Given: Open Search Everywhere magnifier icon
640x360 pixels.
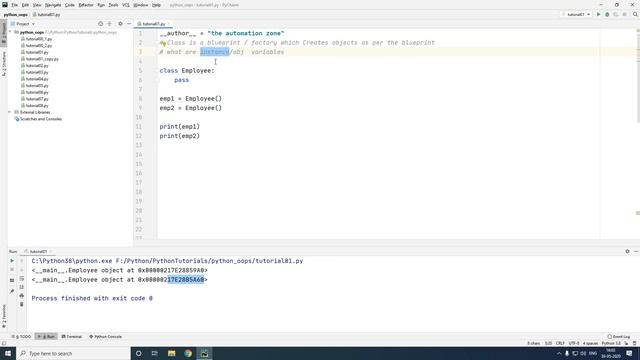Looking at the screenshot, I should tap(635, 14).
